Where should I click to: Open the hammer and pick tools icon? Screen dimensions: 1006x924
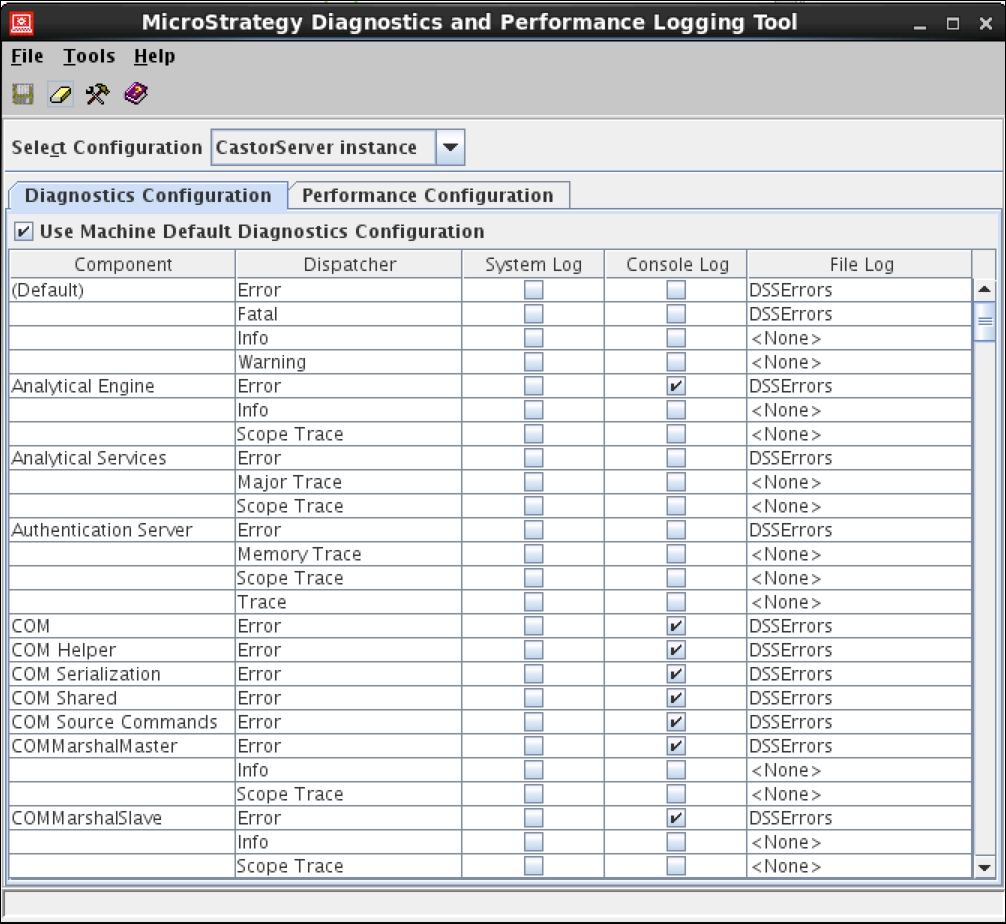(98, 94)
